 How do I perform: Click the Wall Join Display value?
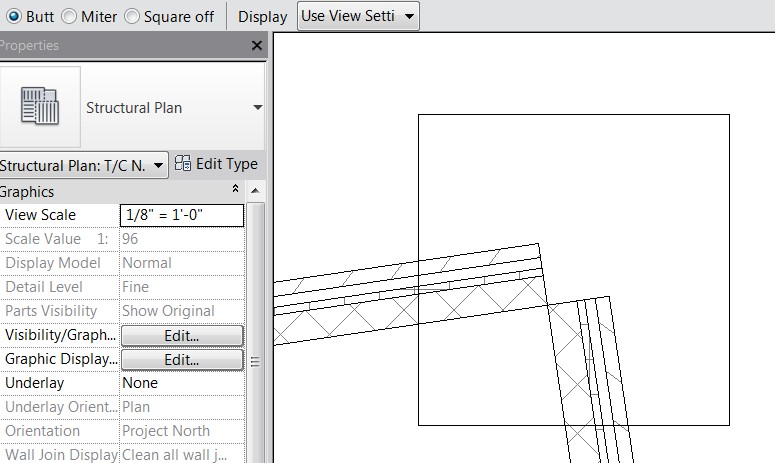(x=181, y=455)
